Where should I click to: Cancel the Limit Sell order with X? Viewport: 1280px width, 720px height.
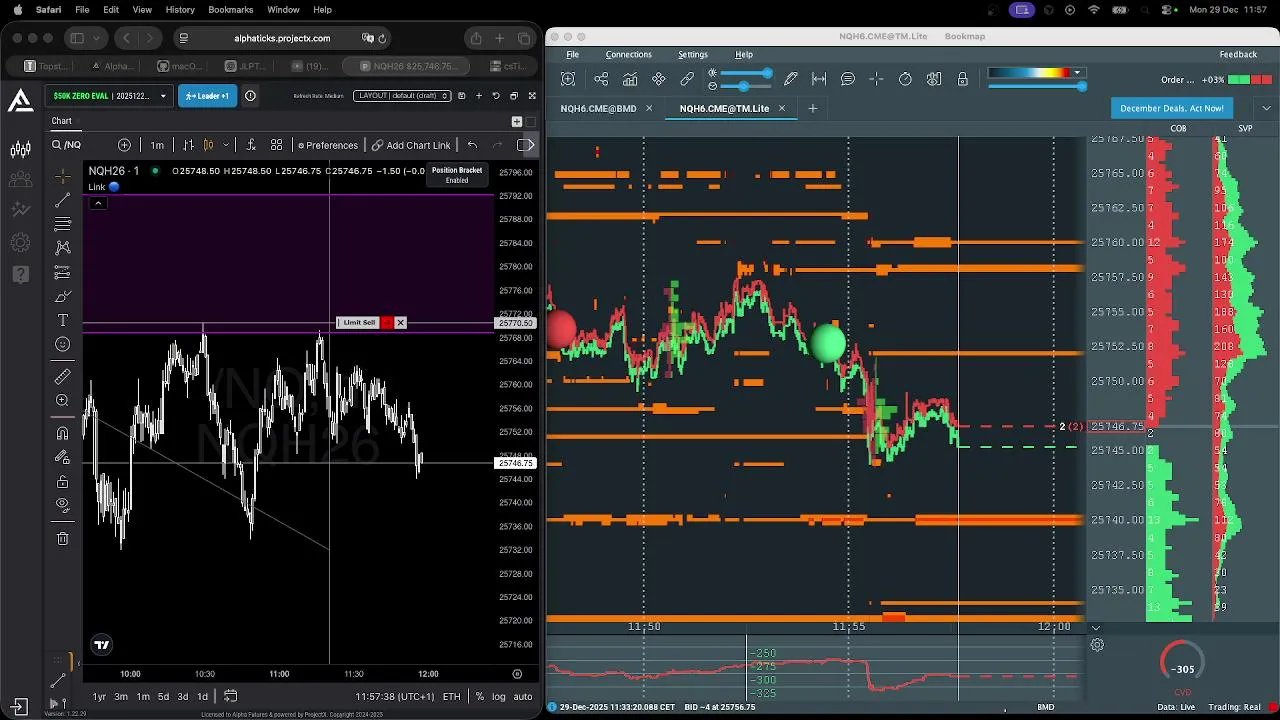point(400,322)
